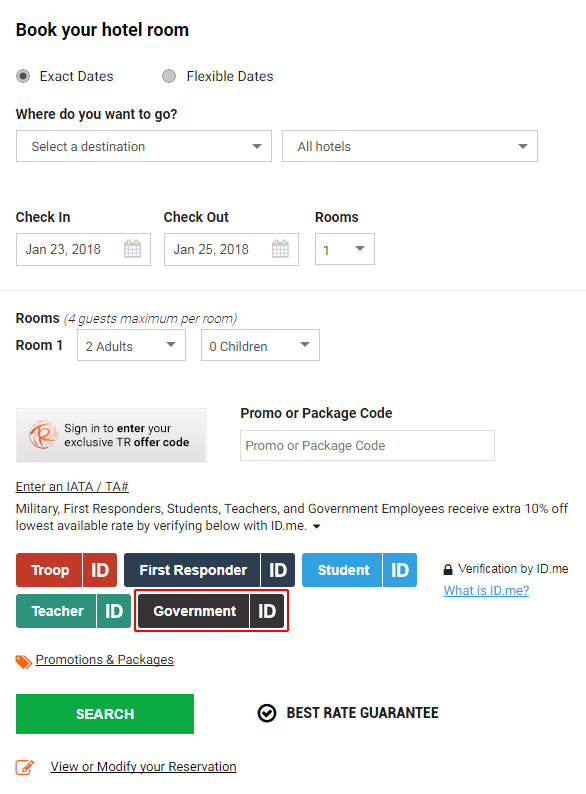Open the Check Out calendar icon
The height and width of the screenshot is (794, 586).
280,249
